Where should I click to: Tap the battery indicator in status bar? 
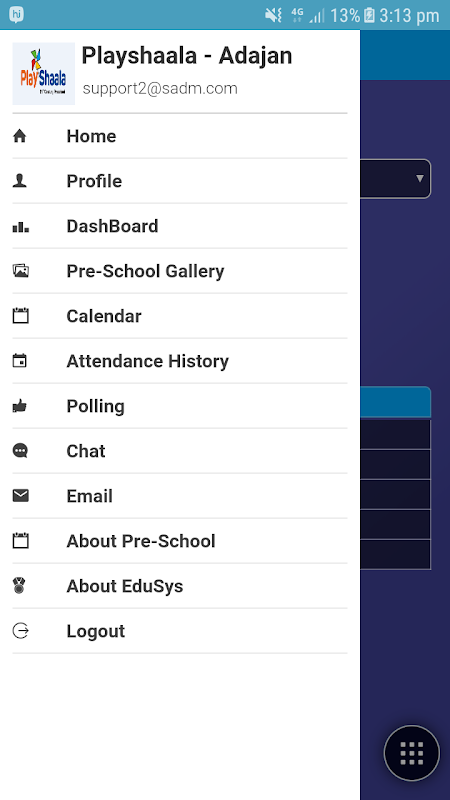[x=369, y=15]
